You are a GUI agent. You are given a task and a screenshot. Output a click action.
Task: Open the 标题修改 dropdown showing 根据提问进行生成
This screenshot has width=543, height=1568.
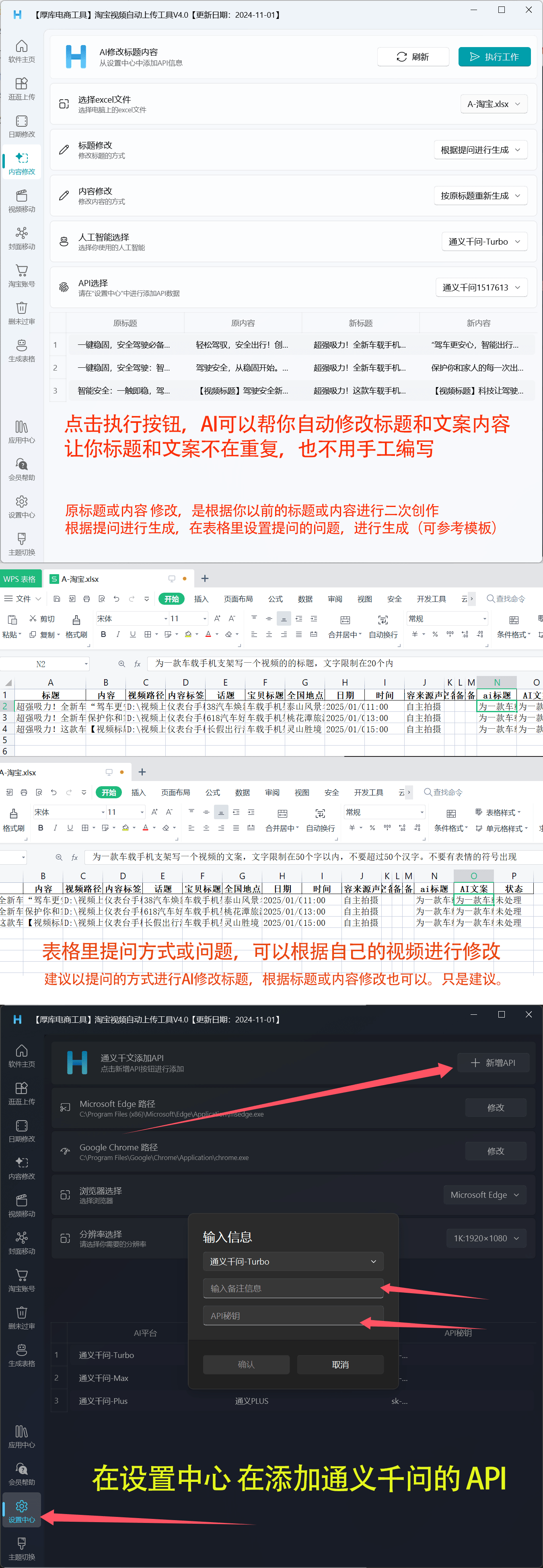(x=480, y=150)
